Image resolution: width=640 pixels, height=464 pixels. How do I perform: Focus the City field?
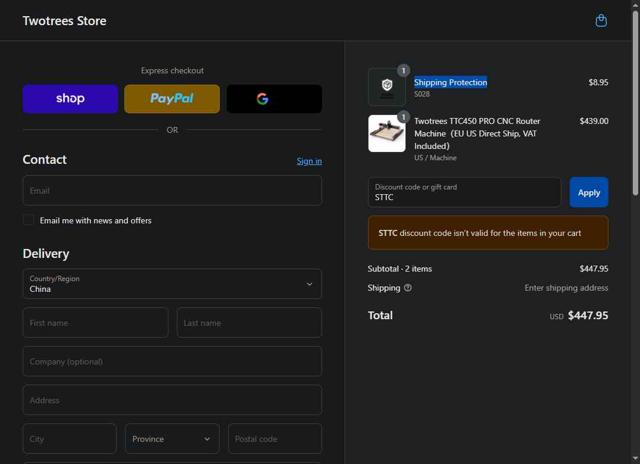point(70,439)
